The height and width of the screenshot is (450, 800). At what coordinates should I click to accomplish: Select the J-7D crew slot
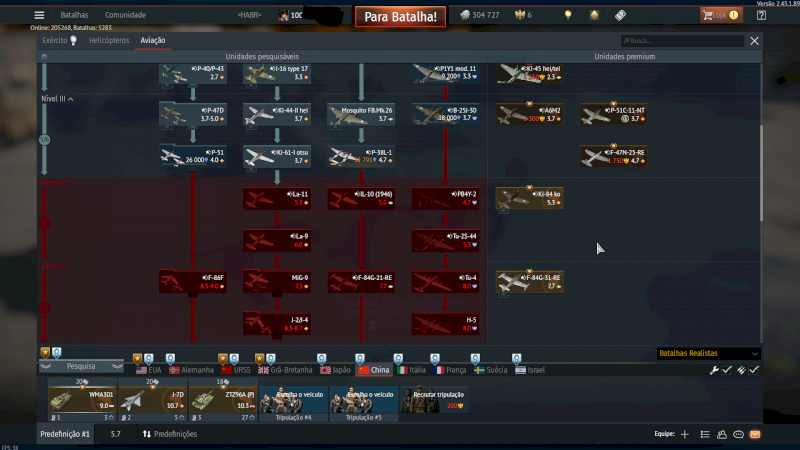coord(153,401)
